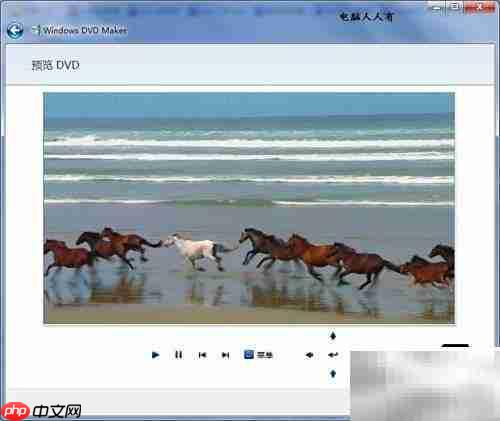Click the blue menu icon beside 菜单
This screenshot has height=421, width=500.
point(249,354)
